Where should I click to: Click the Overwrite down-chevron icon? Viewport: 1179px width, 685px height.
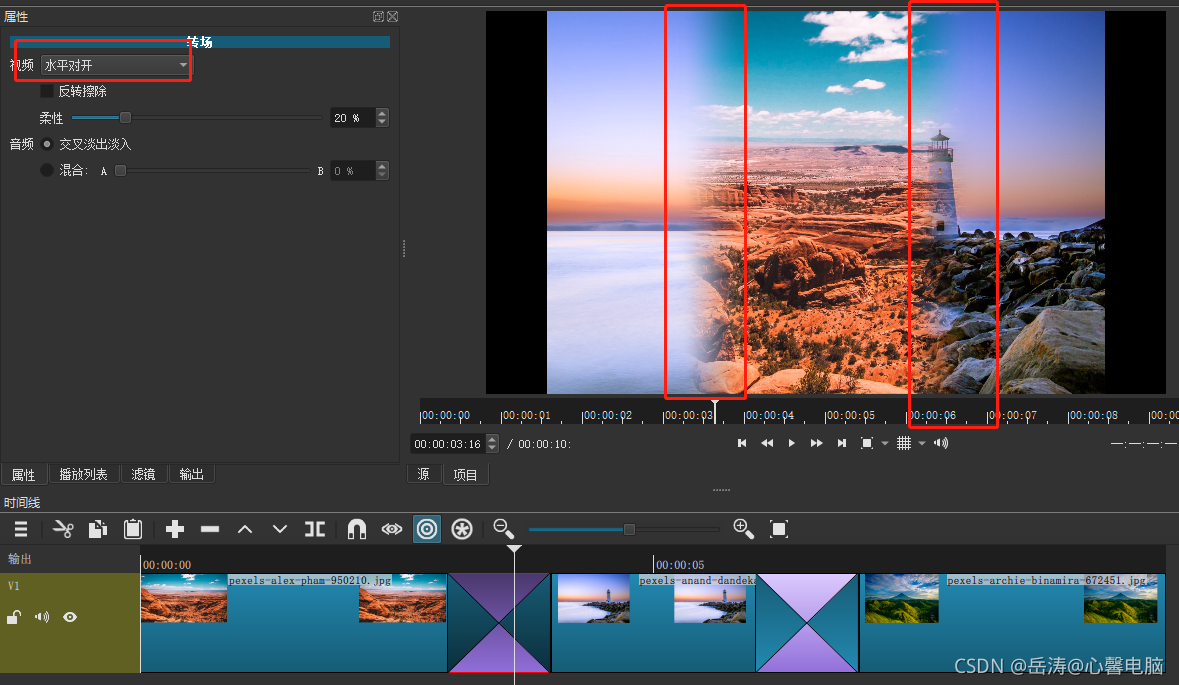(280, 529)
